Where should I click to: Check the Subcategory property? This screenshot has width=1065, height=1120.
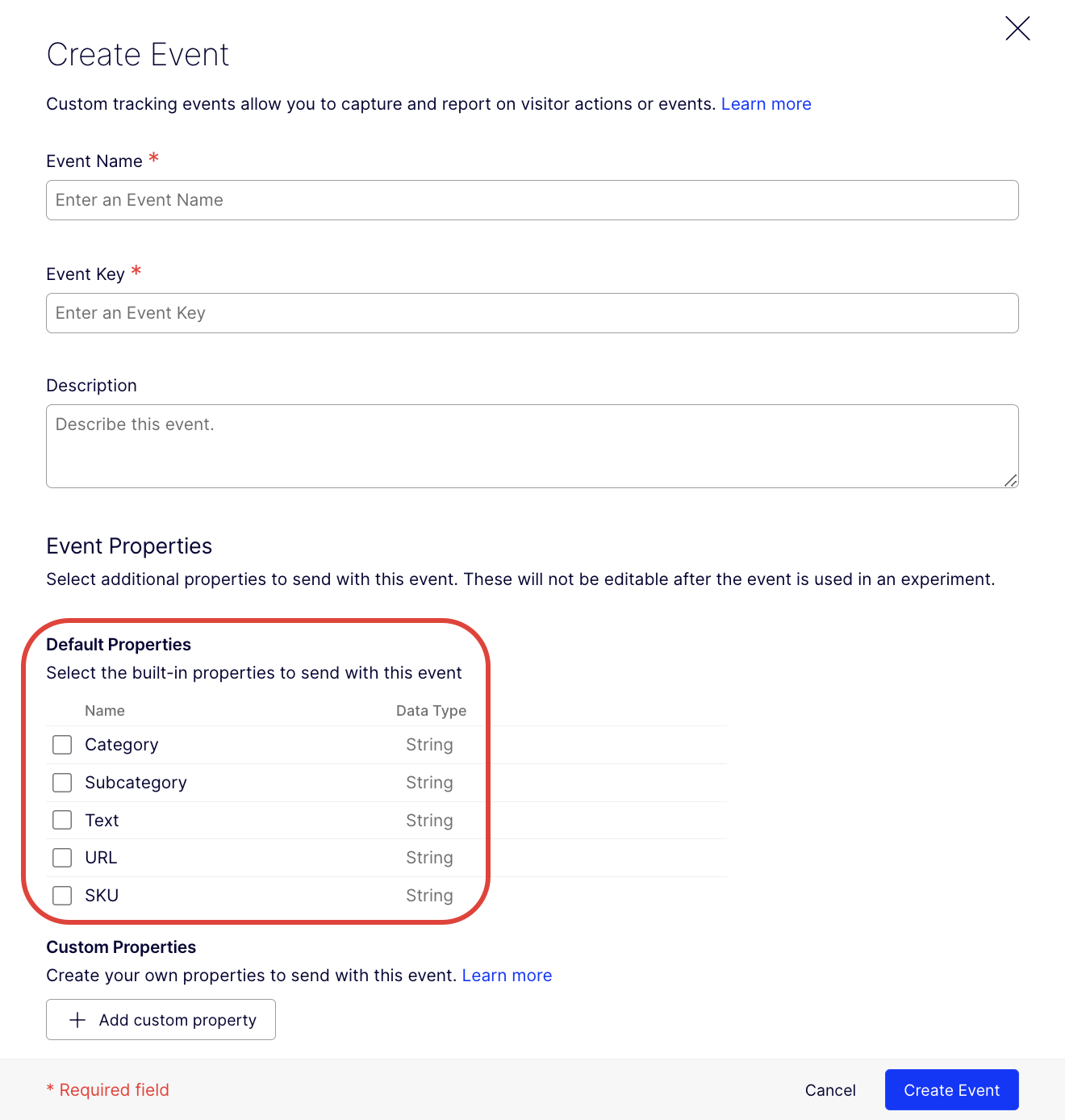(x=62, y=782)
